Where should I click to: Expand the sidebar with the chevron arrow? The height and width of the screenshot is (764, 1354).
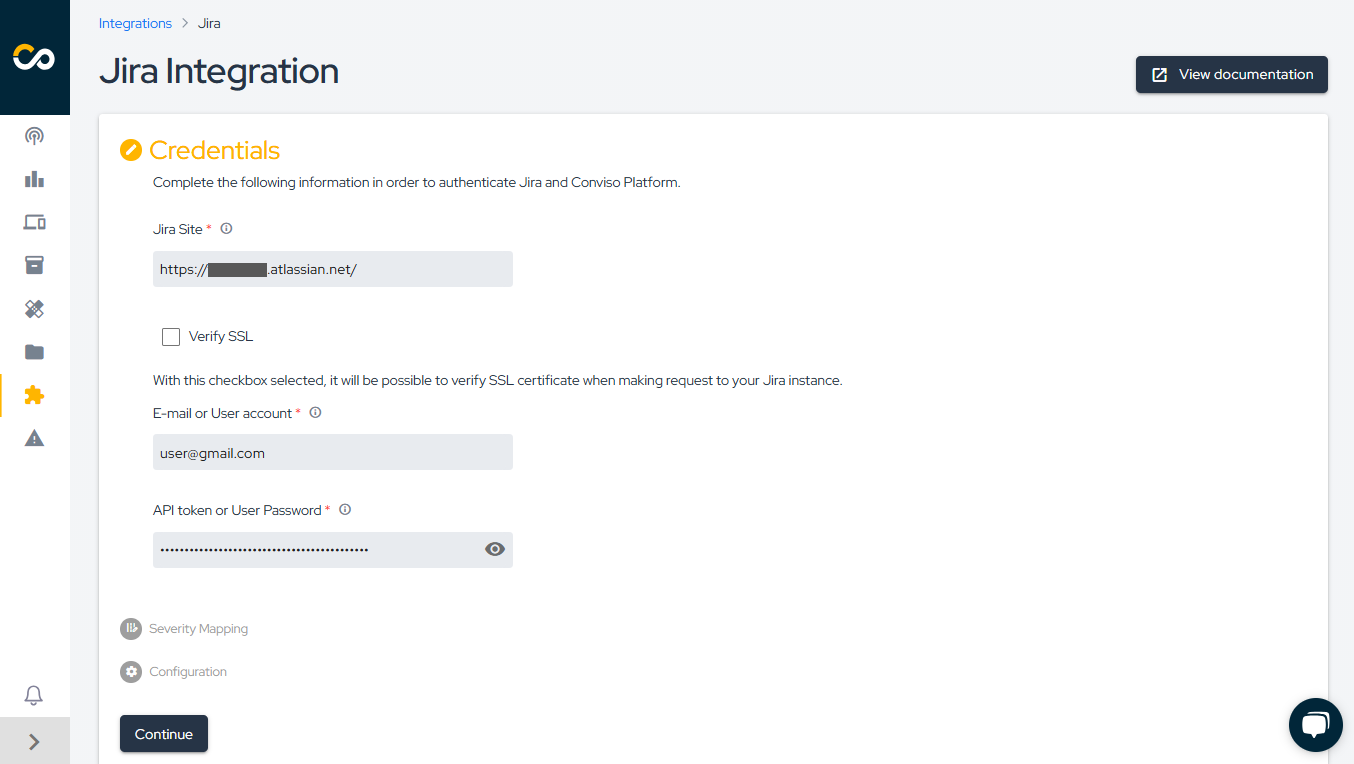click(x=34, y=741)
